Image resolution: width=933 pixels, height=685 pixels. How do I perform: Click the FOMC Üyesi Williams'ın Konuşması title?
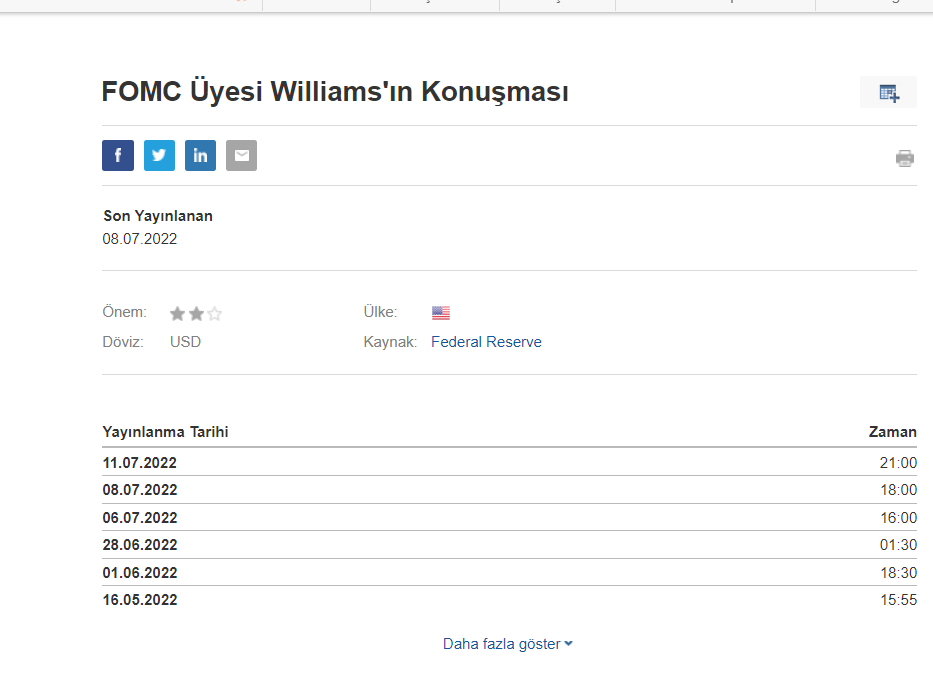tap(335, 92)
